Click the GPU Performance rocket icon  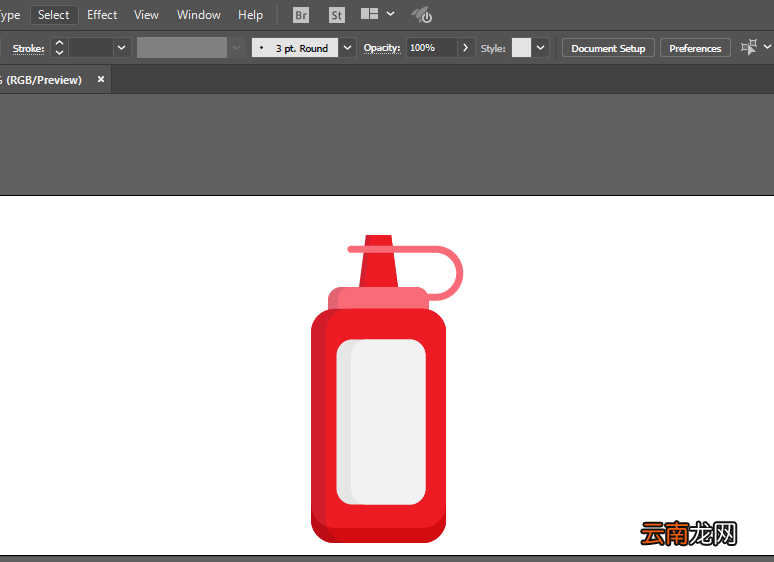click(x=422, y=15)
